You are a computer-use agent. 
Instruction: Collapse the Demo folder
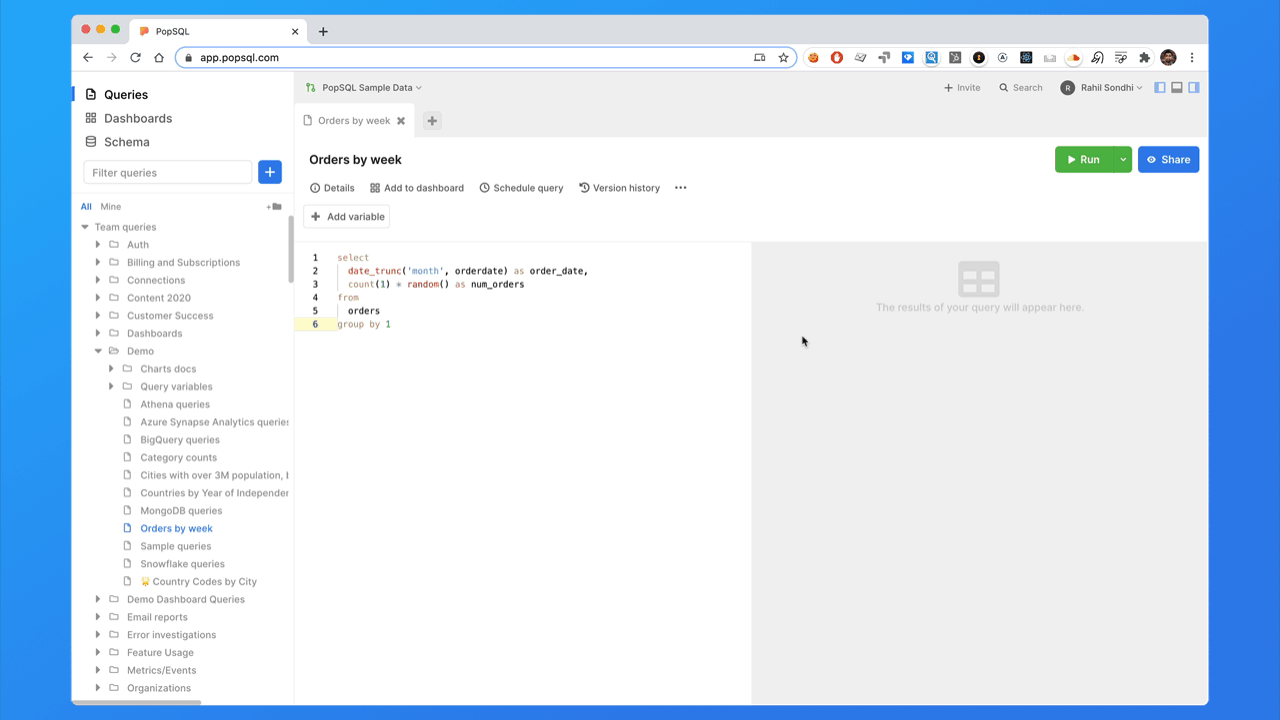pos(98,351)
